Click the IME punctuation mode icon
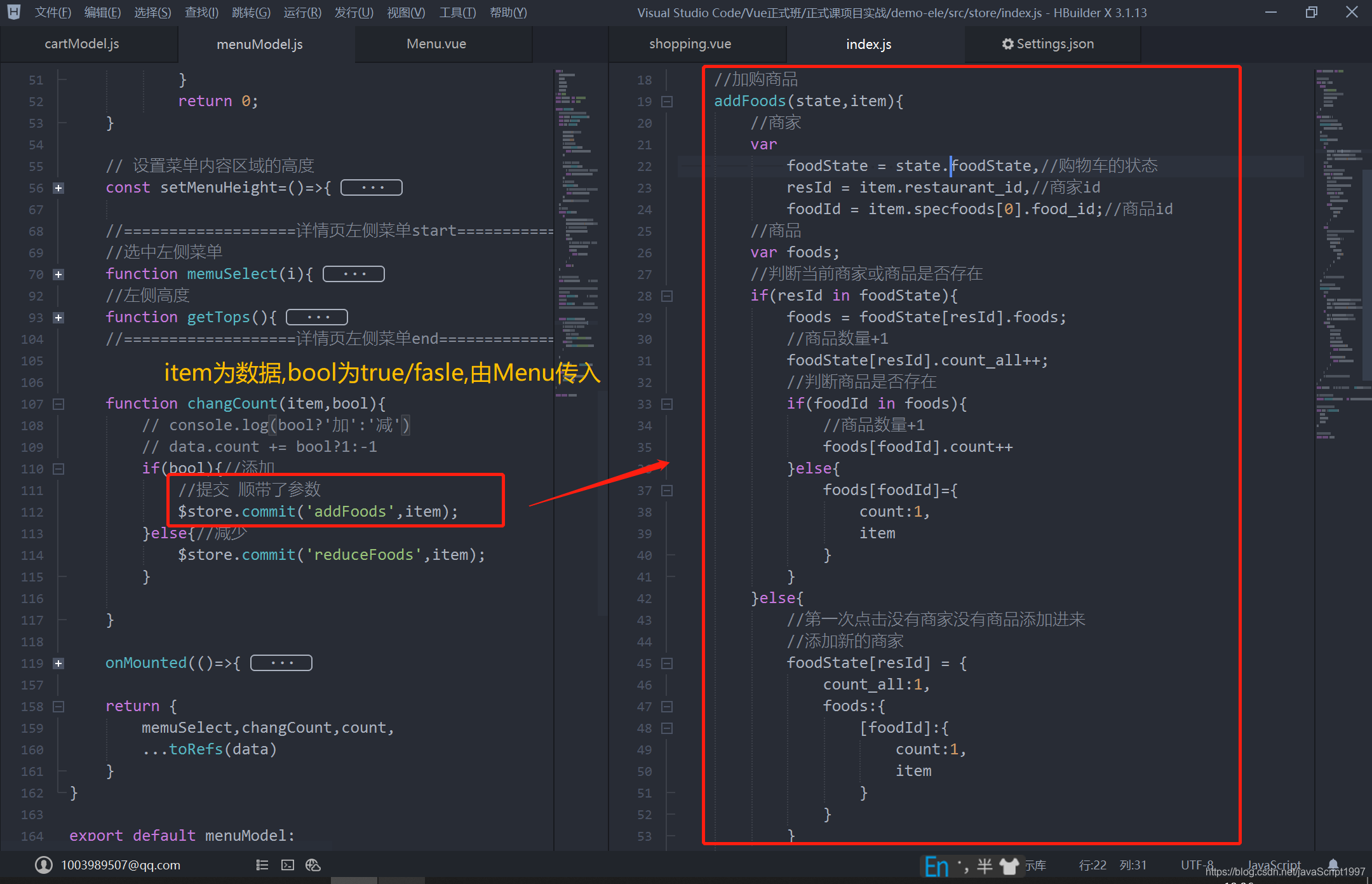 pyautogui.click(x=963, y=866)
